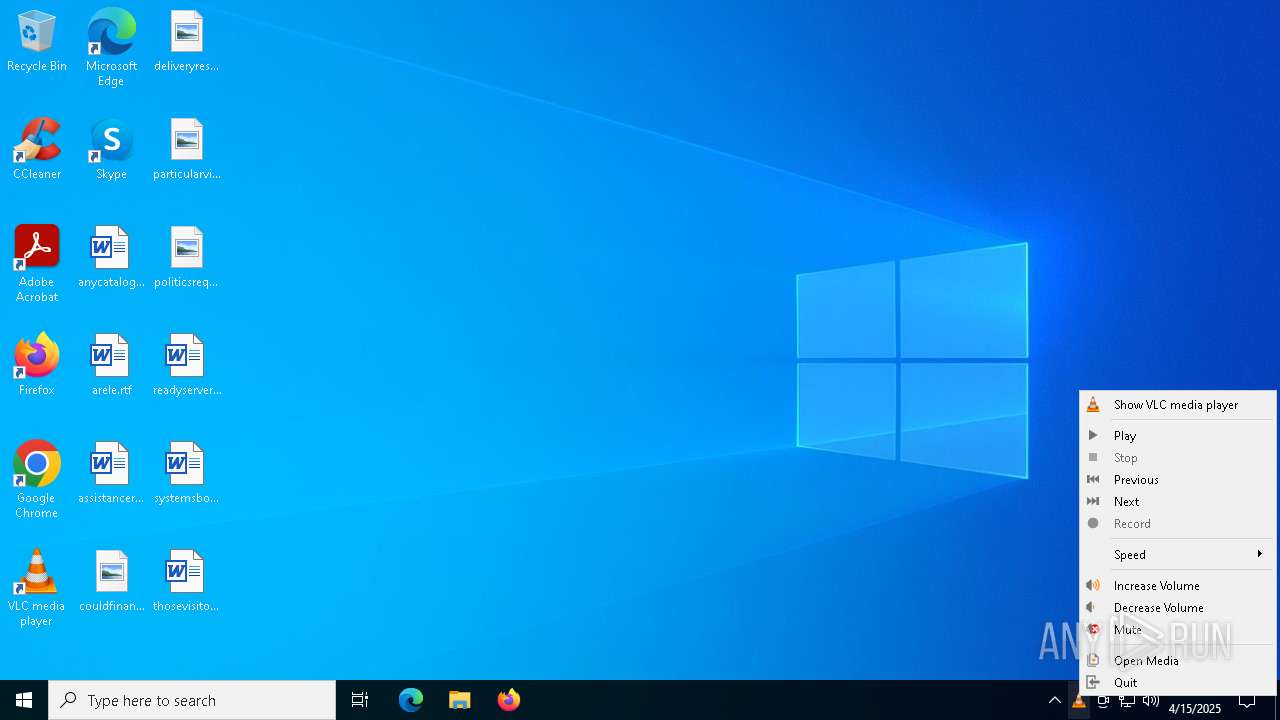Click the Windows Start button
Image resolution: width=1280 pixels, height=720 pixels.
point(24,700)
